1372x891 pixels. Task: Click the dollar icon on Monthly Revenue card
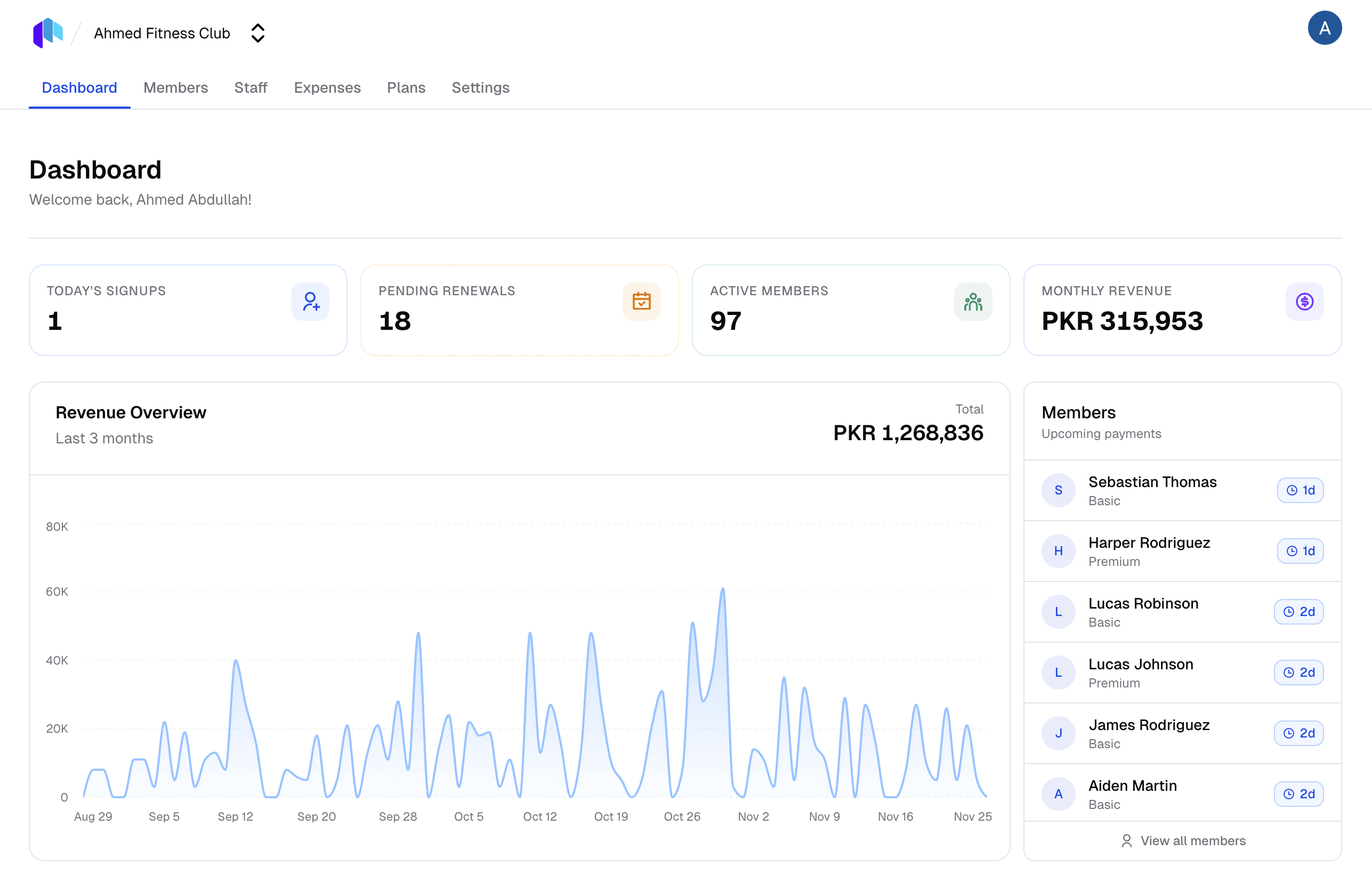[1304, 301]
